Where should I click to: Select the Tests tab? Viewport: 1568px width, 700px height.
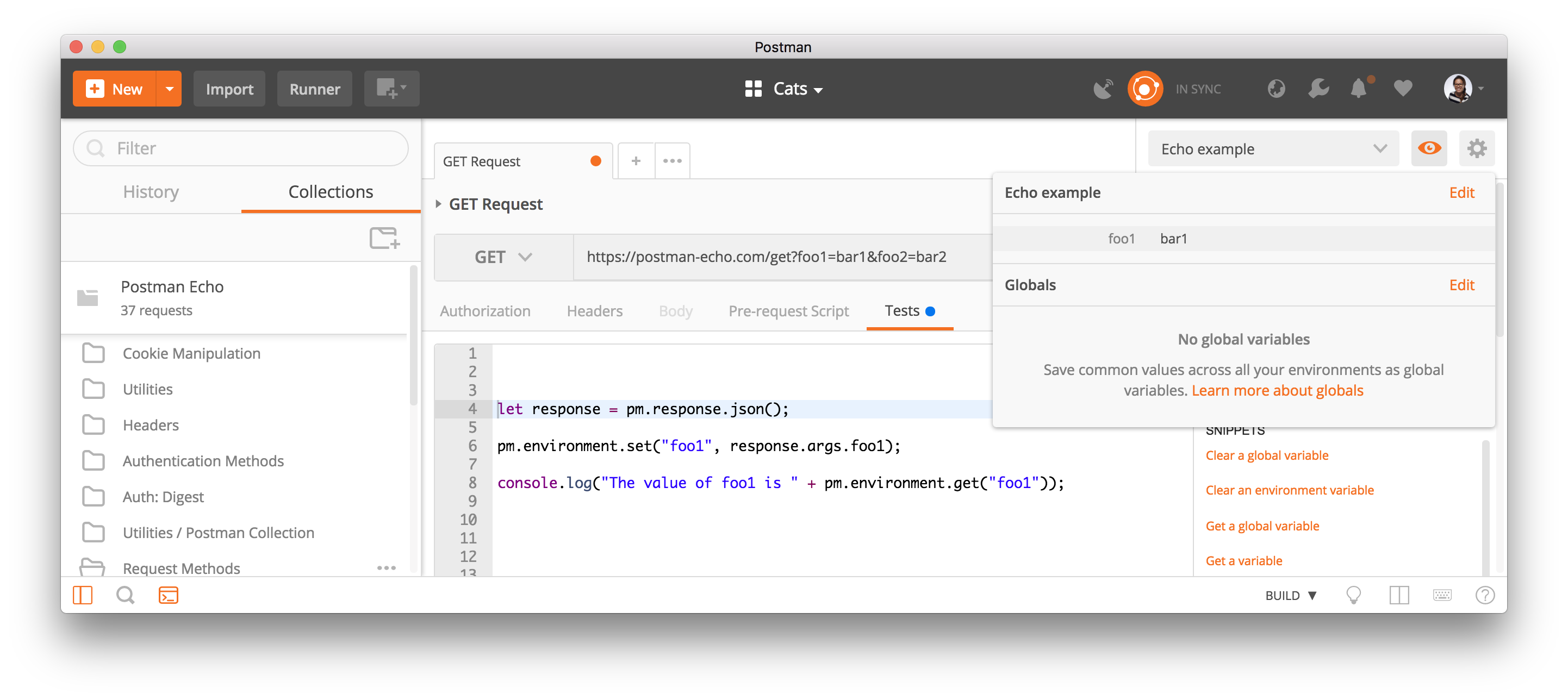click(909, 311)
